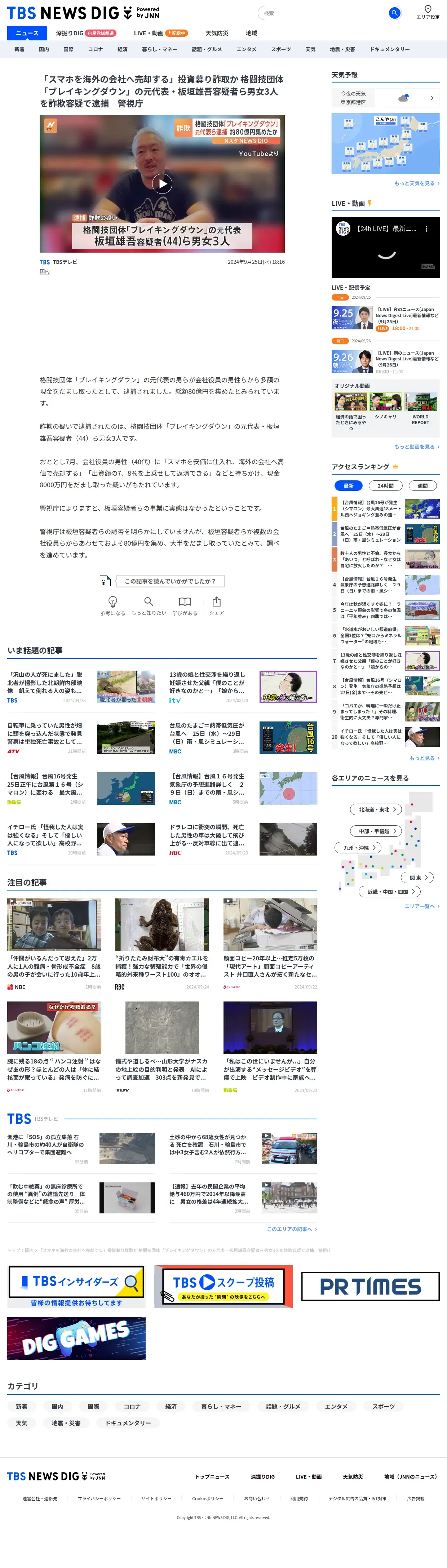Open 関東 area news
The width and height of the screenshot is (447, 1568).
(x=417, y=877)
